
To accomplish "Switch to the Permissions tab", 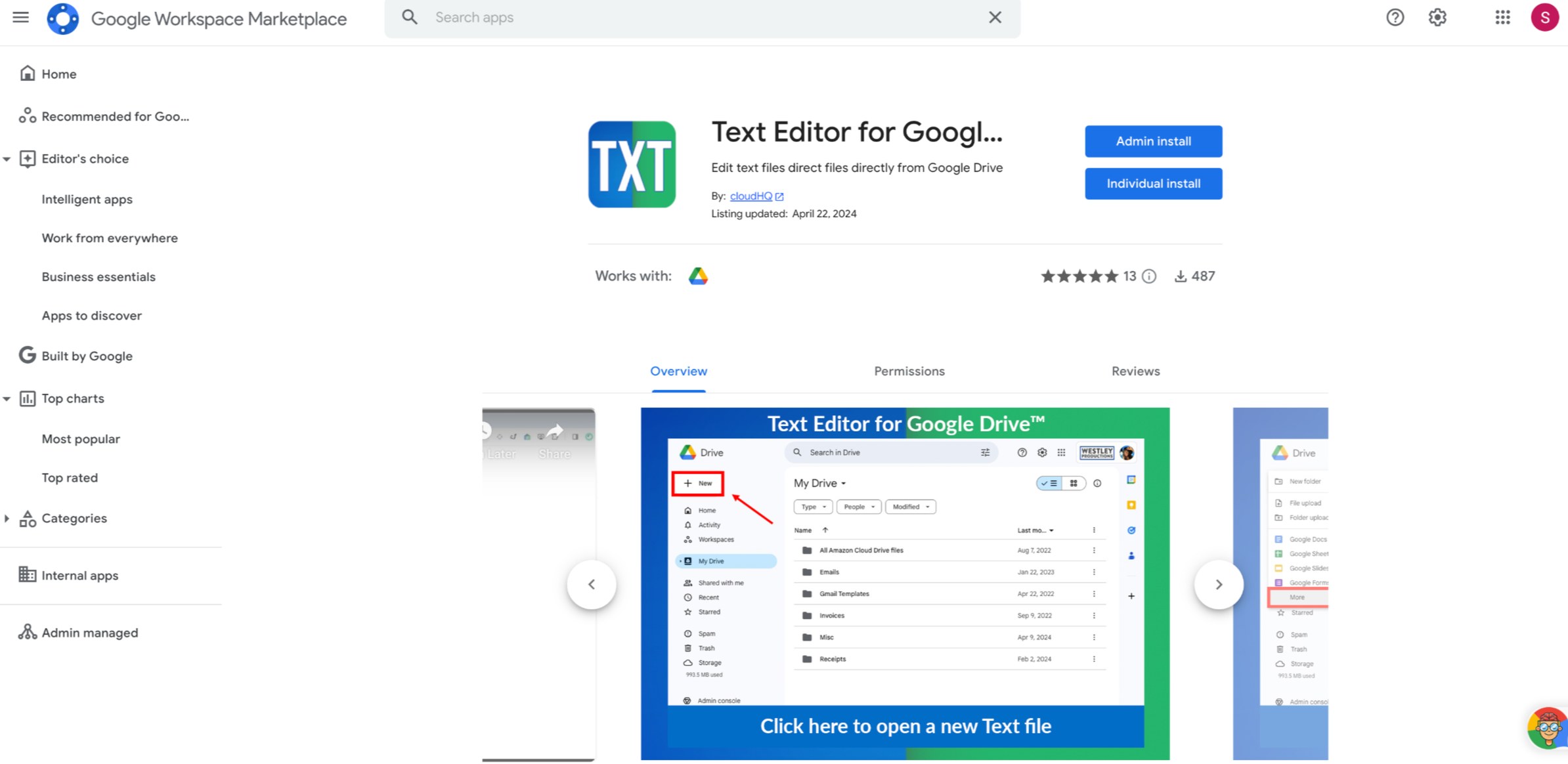I will (909, 371).
